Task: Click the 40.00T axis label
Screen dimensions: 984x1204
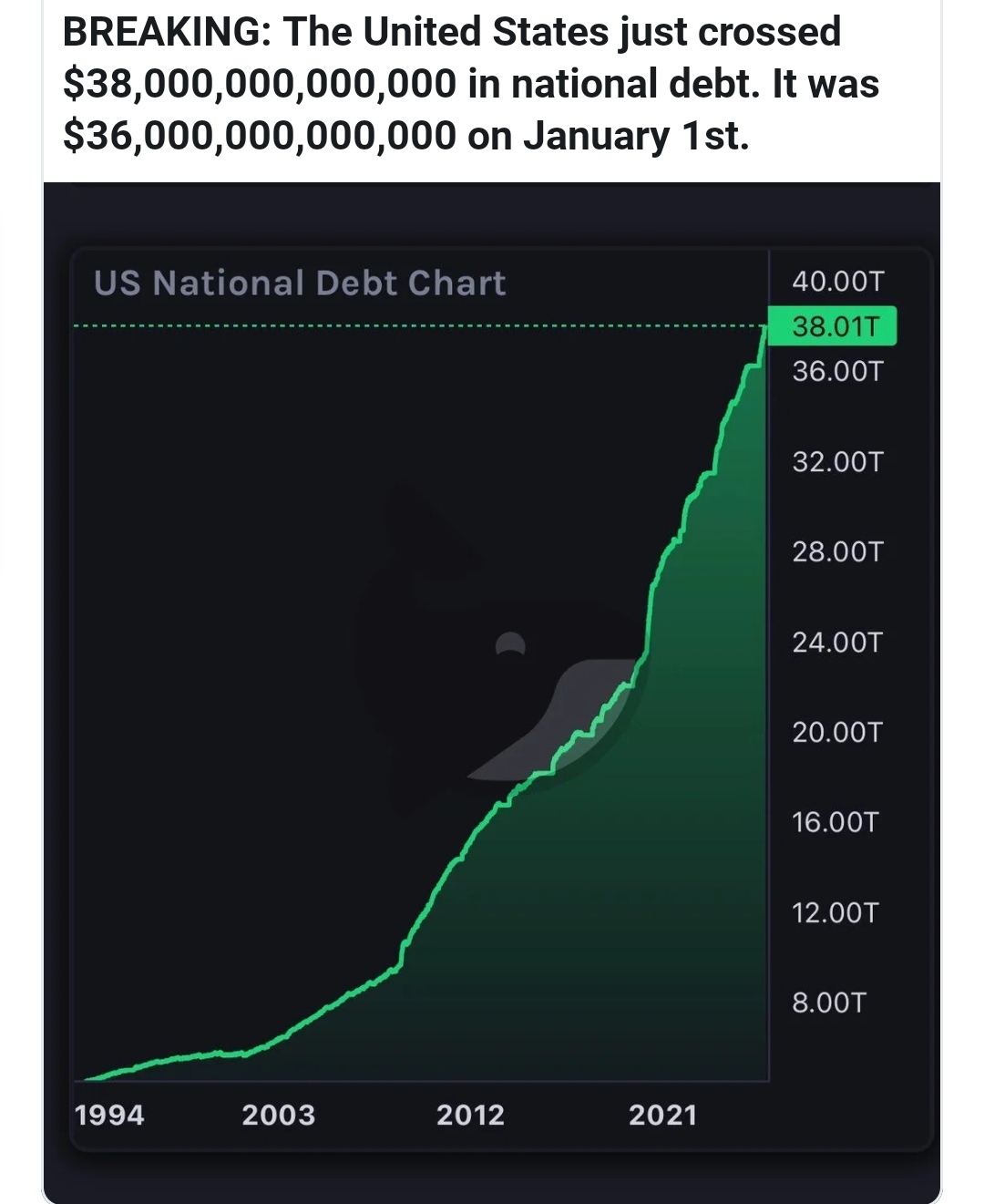Action: click(x=837, y=281)
